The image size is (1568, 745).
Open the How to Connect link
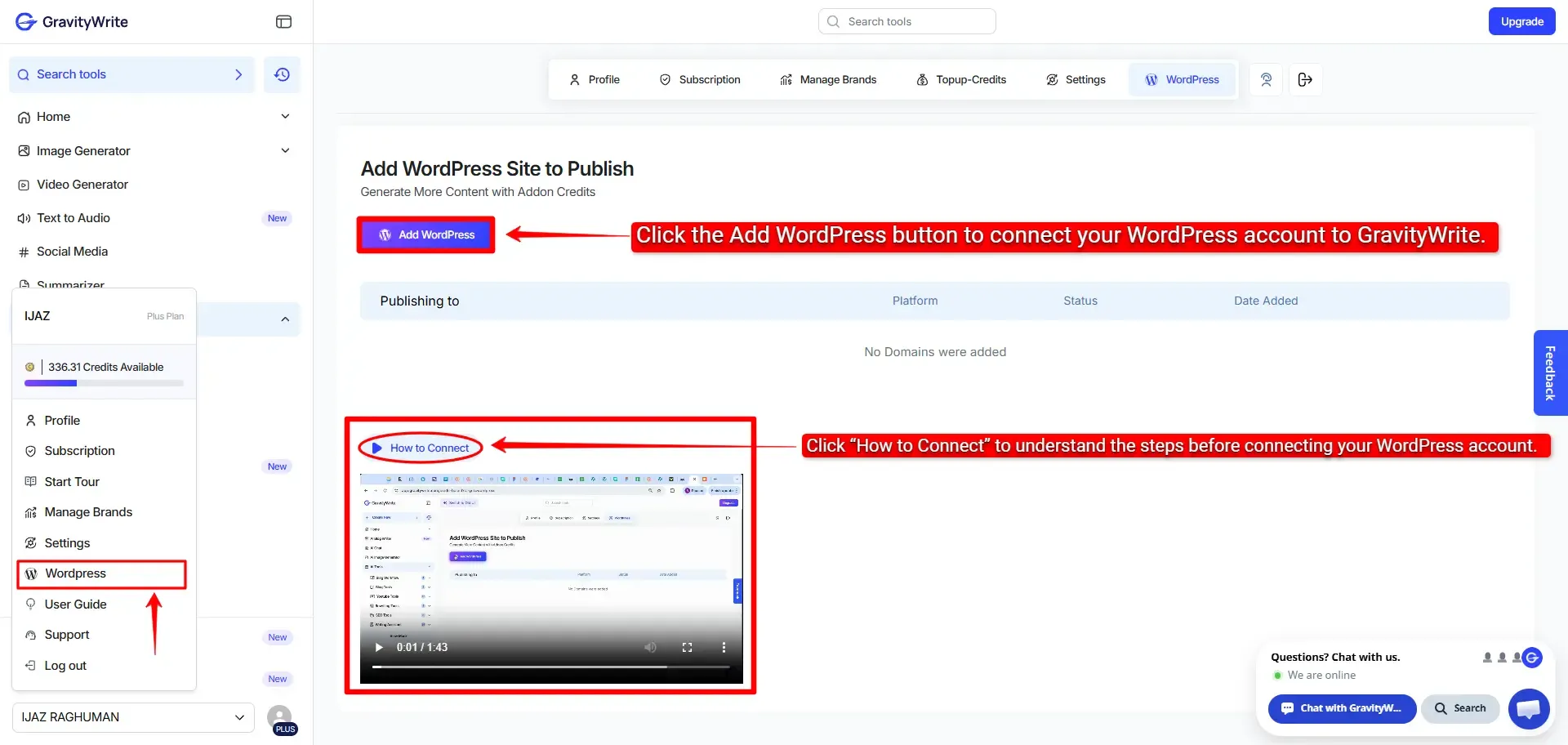(x=421, y=448)
